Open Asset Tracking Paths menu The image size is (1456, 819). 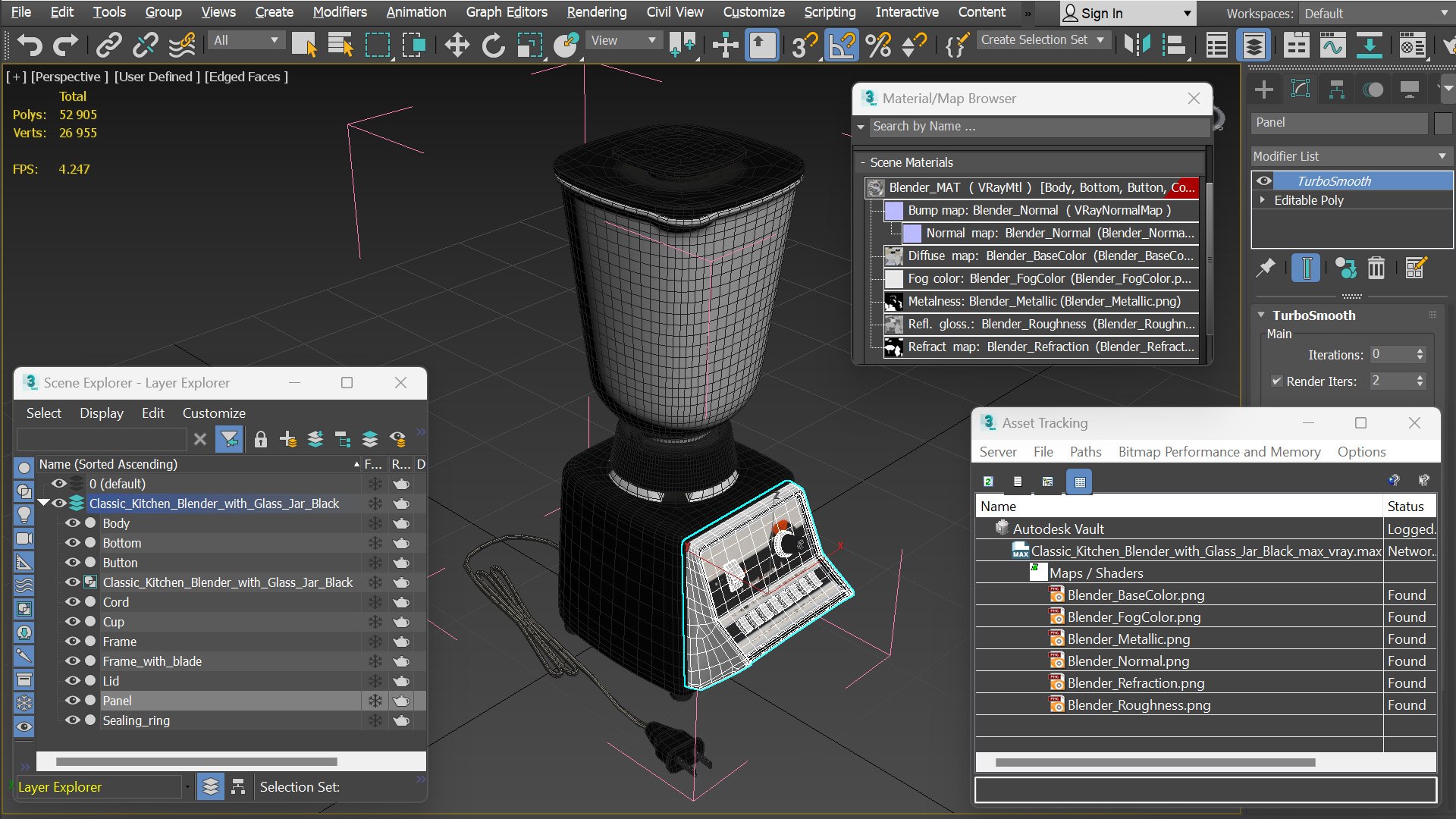click(1085, 452)
